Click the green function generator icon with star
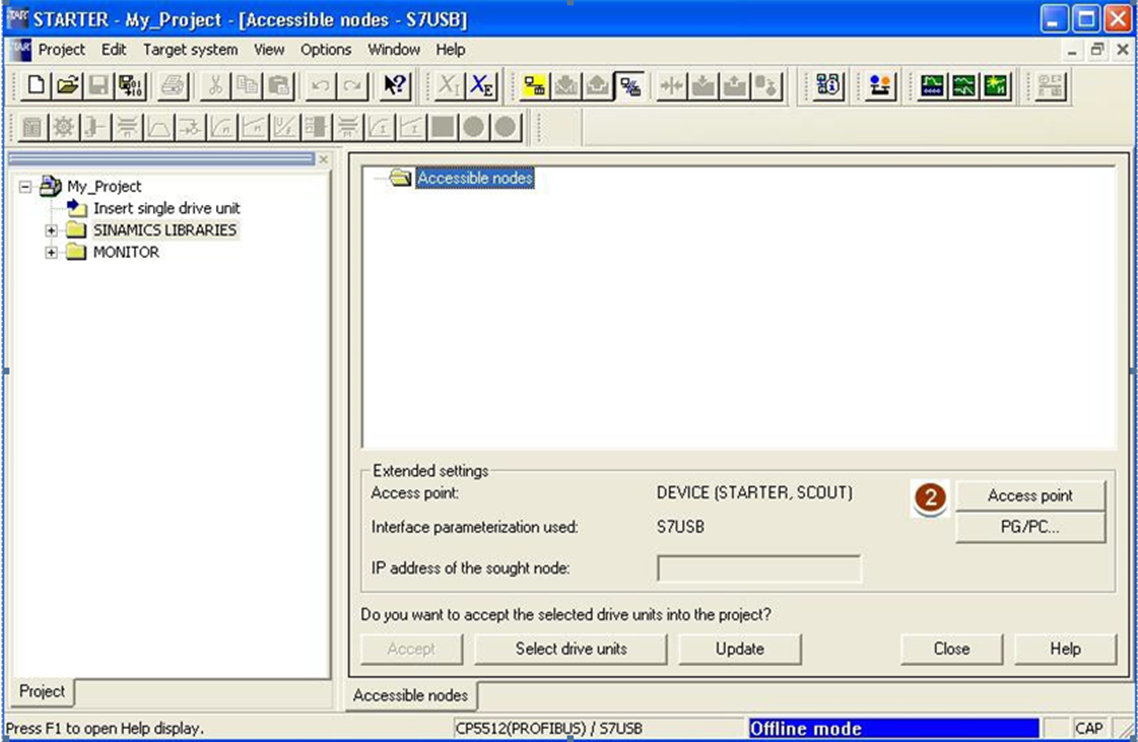The height and width of the screenshot is (742, 1138). (x=995, y=86)
